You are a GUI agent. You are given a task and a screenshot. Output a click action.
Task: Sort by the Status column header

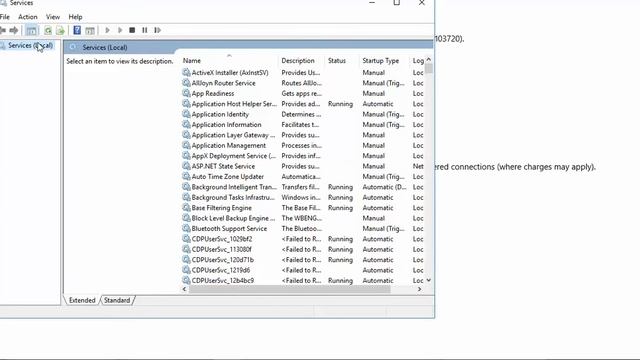(342, 60)
